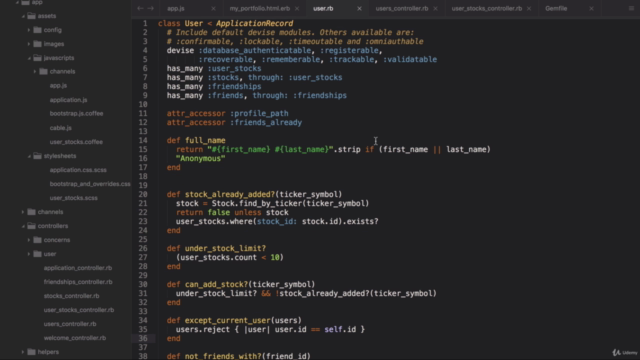The height and width of the screenshot is (360, 640).
Task: Open application_controller.rb file
Action: (78, 268)
